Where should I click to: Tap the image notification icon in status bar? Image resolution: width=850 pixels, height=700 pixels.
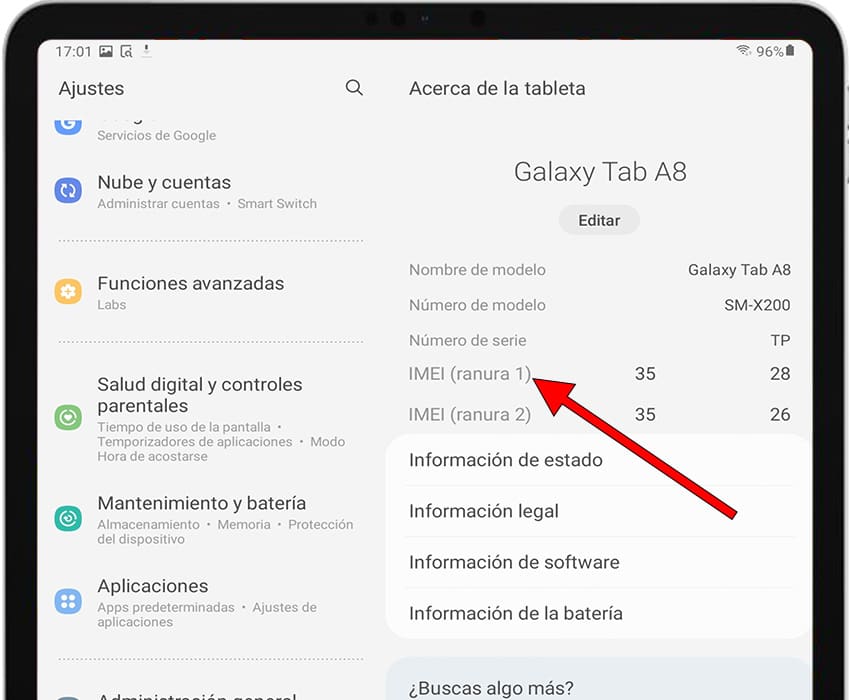pyautogui.click(x=106, y=52)
